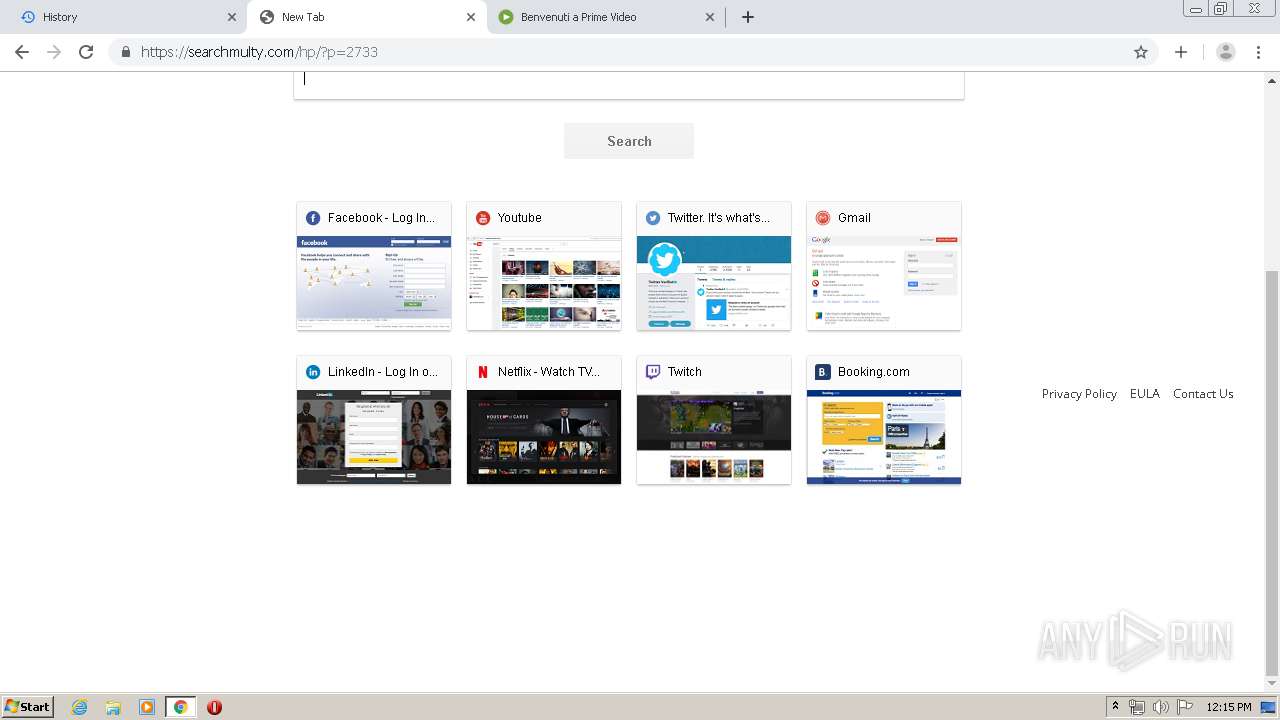
Task: Bookmark this page with the star
Action: 1141,52
